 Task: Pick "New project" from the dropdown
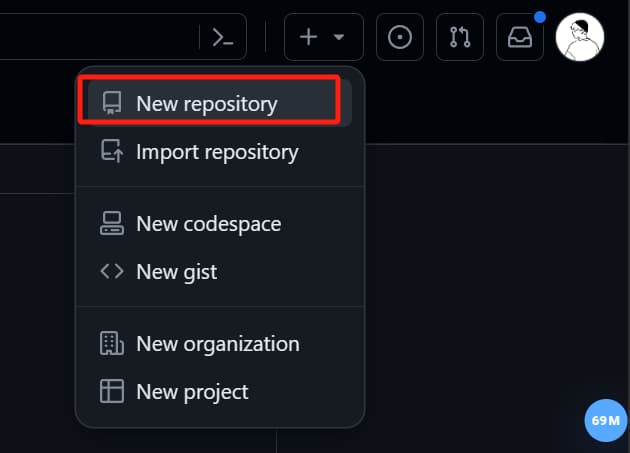(192, 391)
